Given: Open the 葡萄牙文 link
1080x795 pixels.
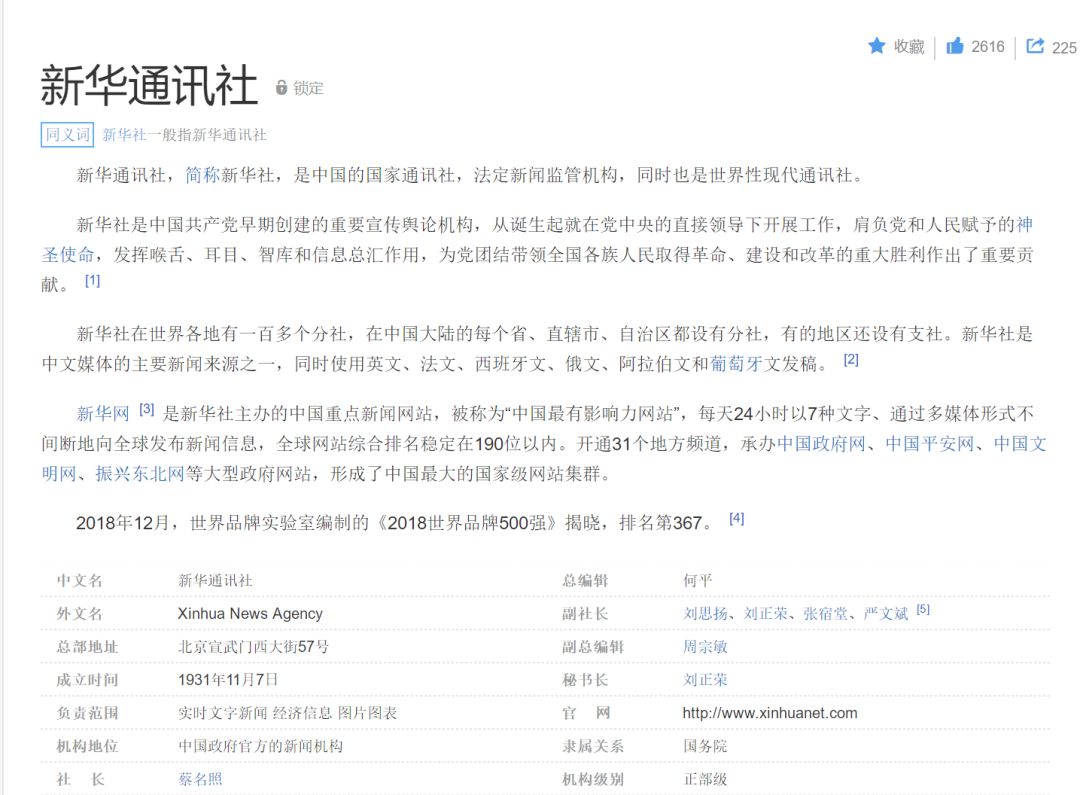Looking at the screenshot, I should (x=736, y=364).
